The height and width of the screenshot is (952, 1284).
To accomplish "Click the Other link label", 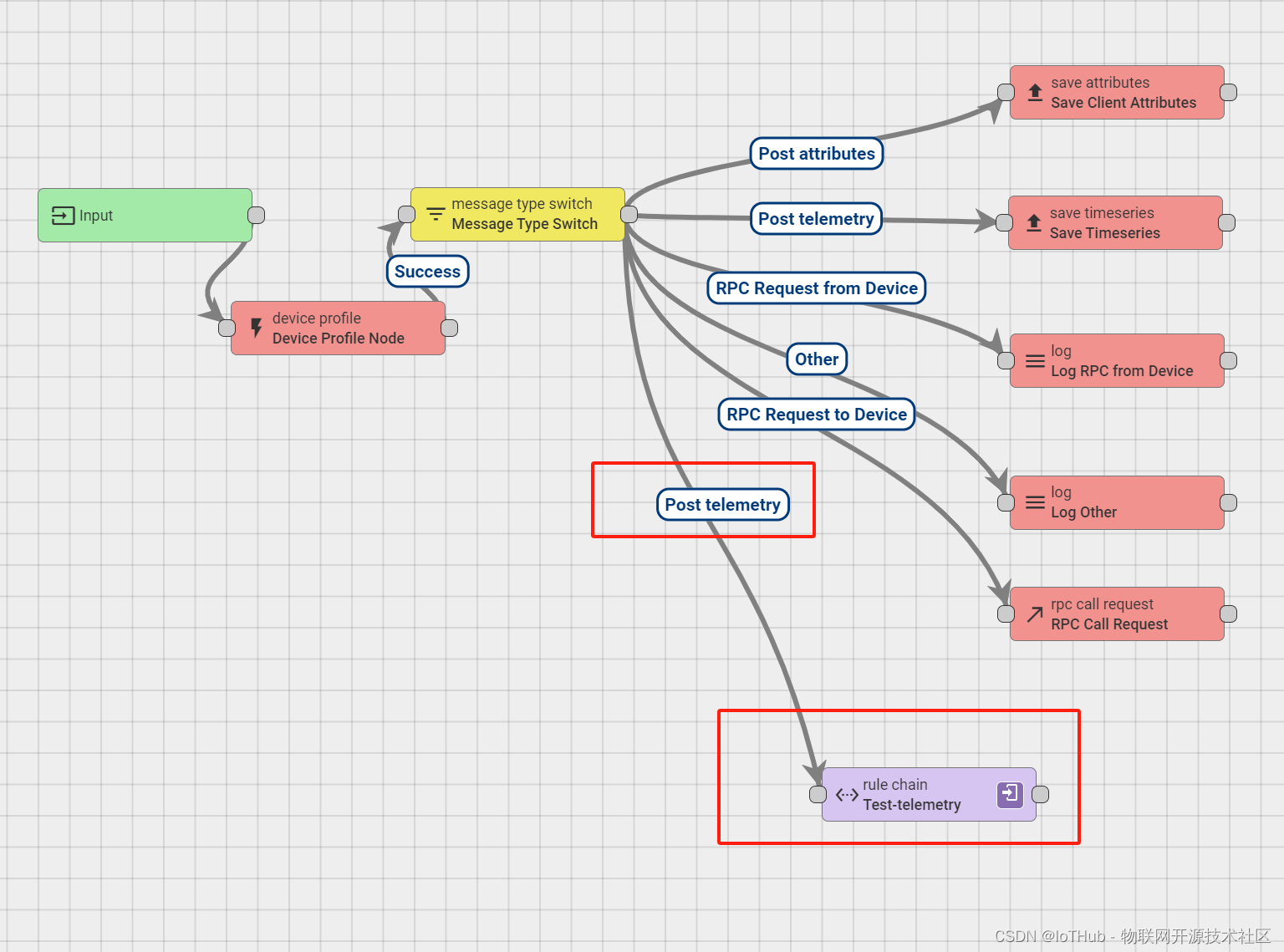I will 817,359.
